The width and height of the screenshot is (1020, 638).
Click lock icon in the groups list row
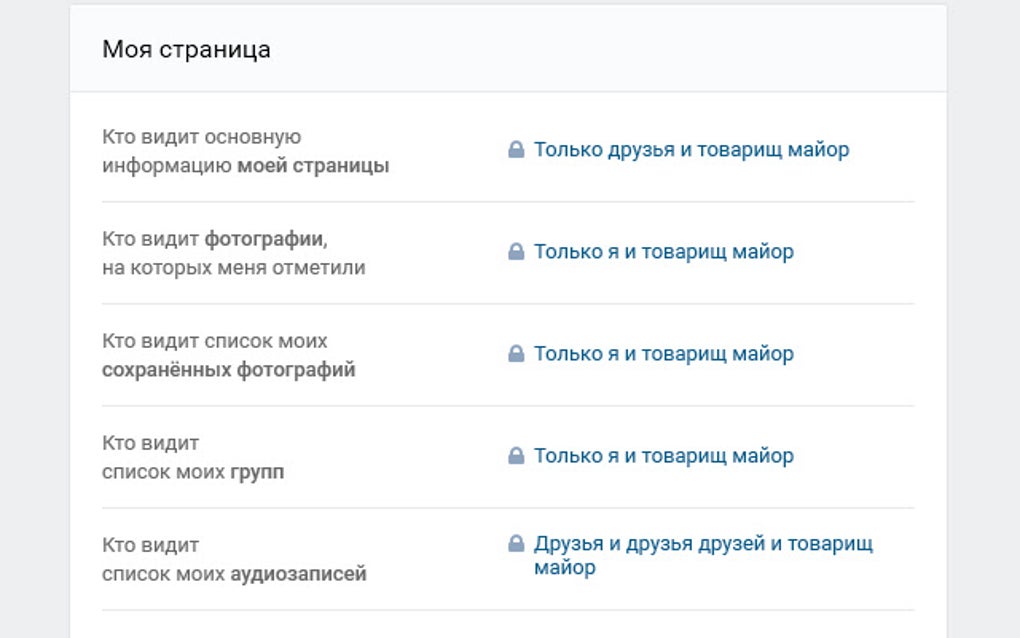[x=516, y=456]
